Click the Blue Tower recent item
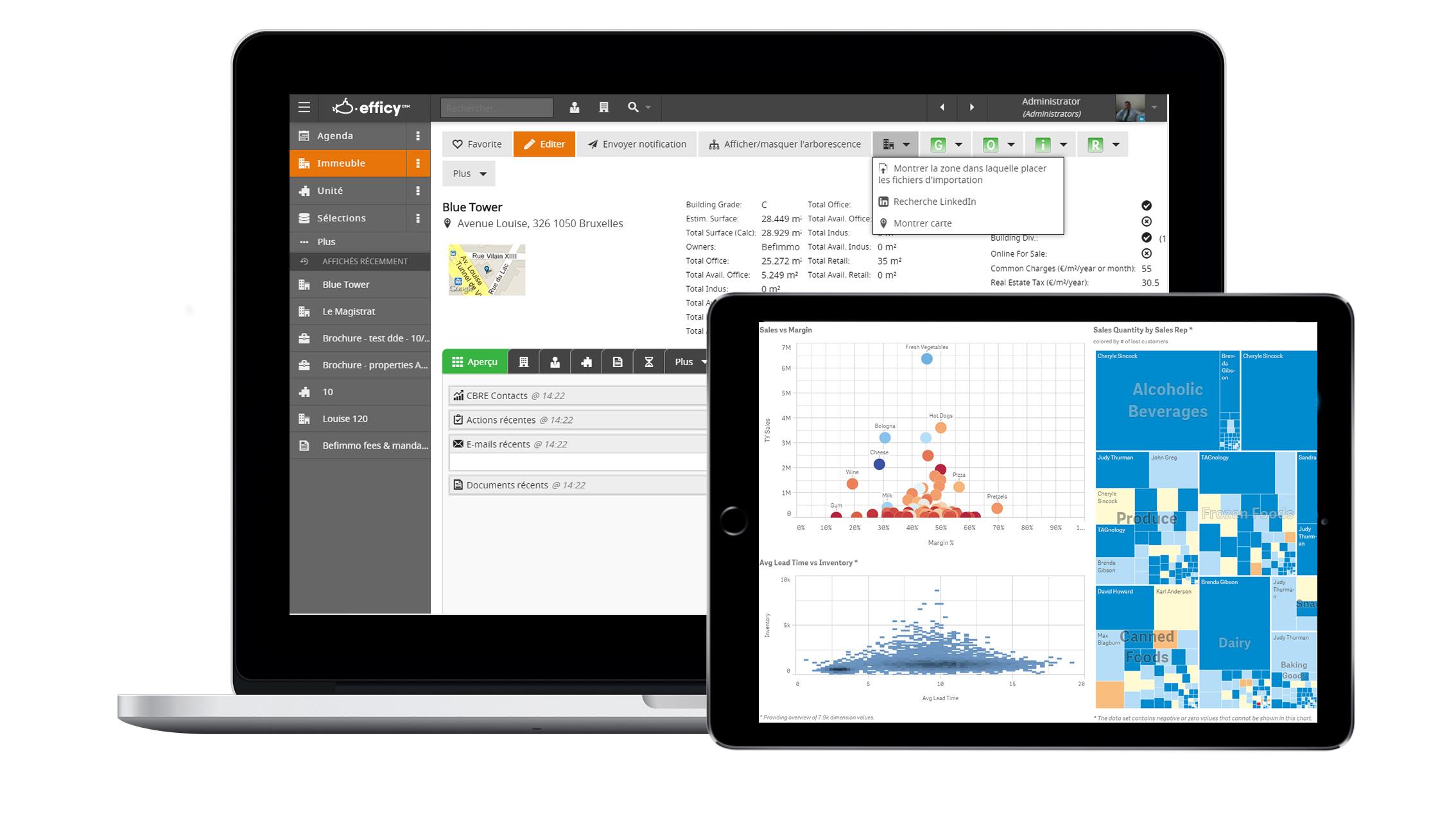Viewport: 1456px width, 817px height. [x=346, y=284]
